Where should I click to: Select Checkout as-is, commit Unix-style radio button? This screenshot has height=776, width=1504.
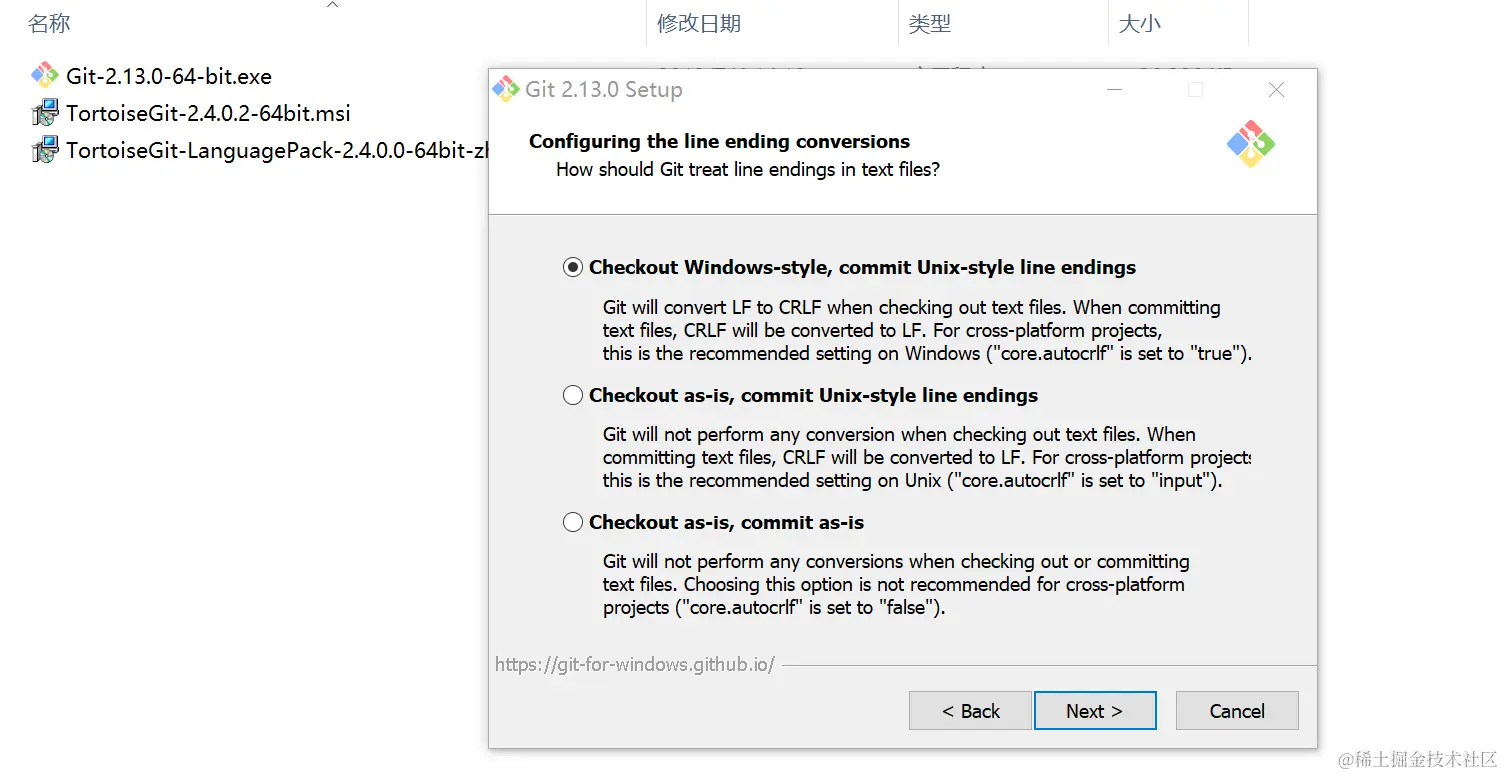pos(573,395)
